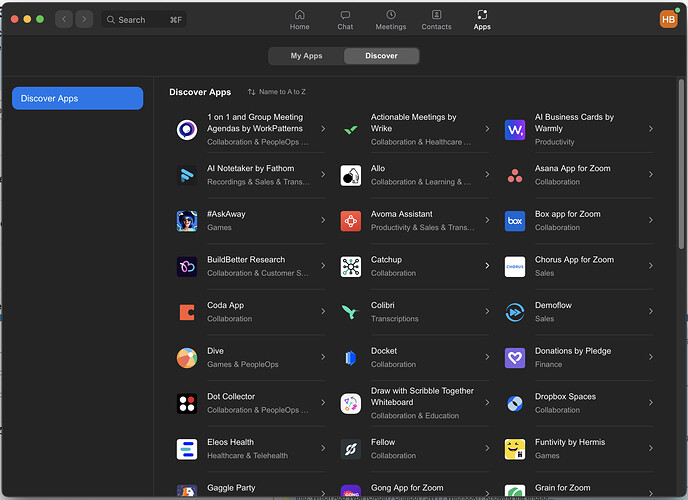Click the Colibri hummingbird icon

351,312
